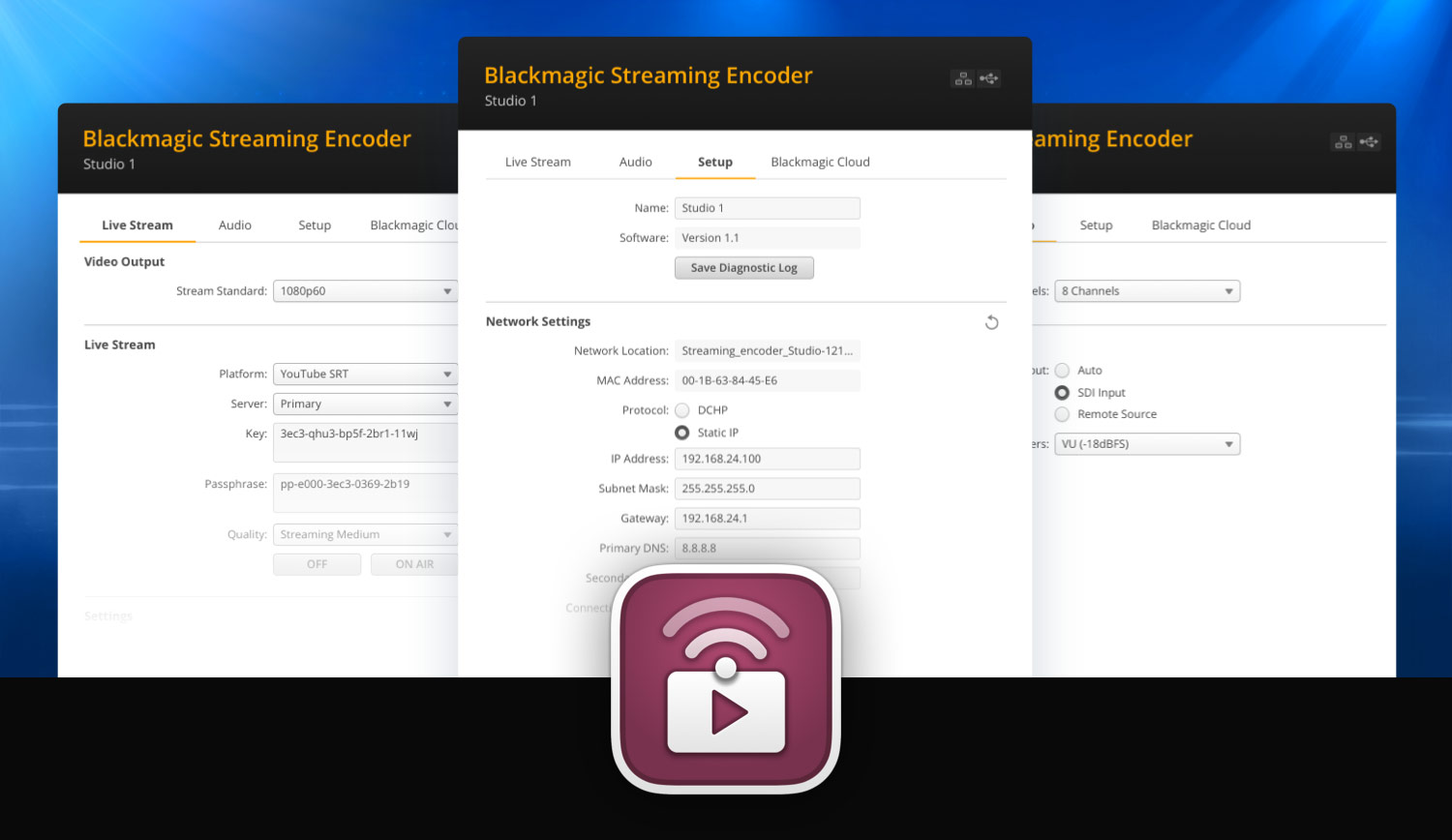Click the network settings icon in front window
Screen dimensions: 1452x840
pos(963,78)
